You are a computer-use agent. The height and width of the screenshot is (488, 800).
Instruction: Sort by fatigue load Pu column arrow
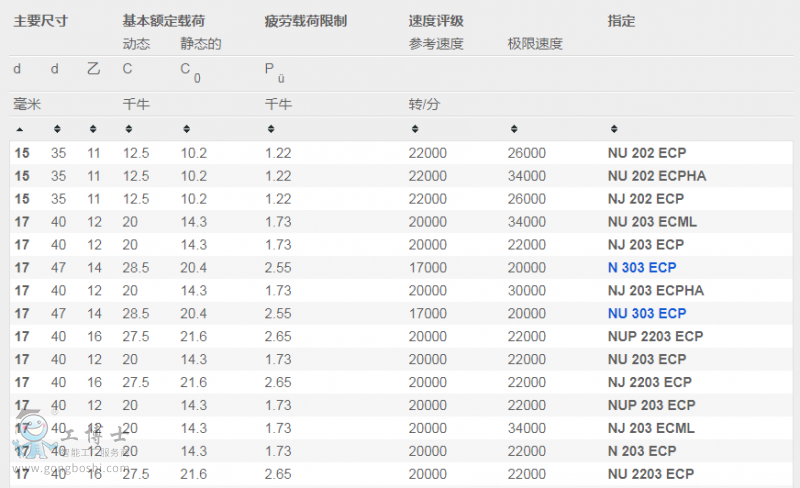[x=270, y=129]
